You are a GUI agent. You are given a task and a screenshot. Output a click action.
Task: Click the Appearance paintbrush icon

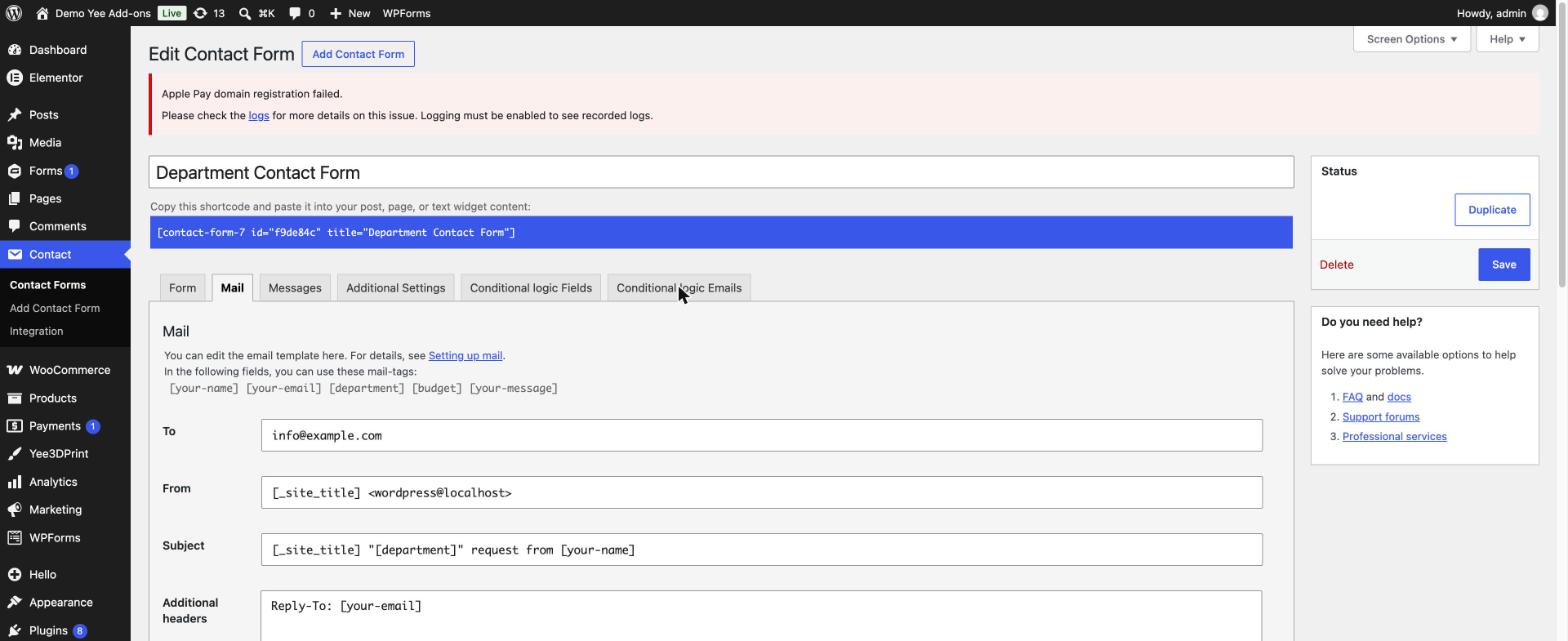click(14, 603)
